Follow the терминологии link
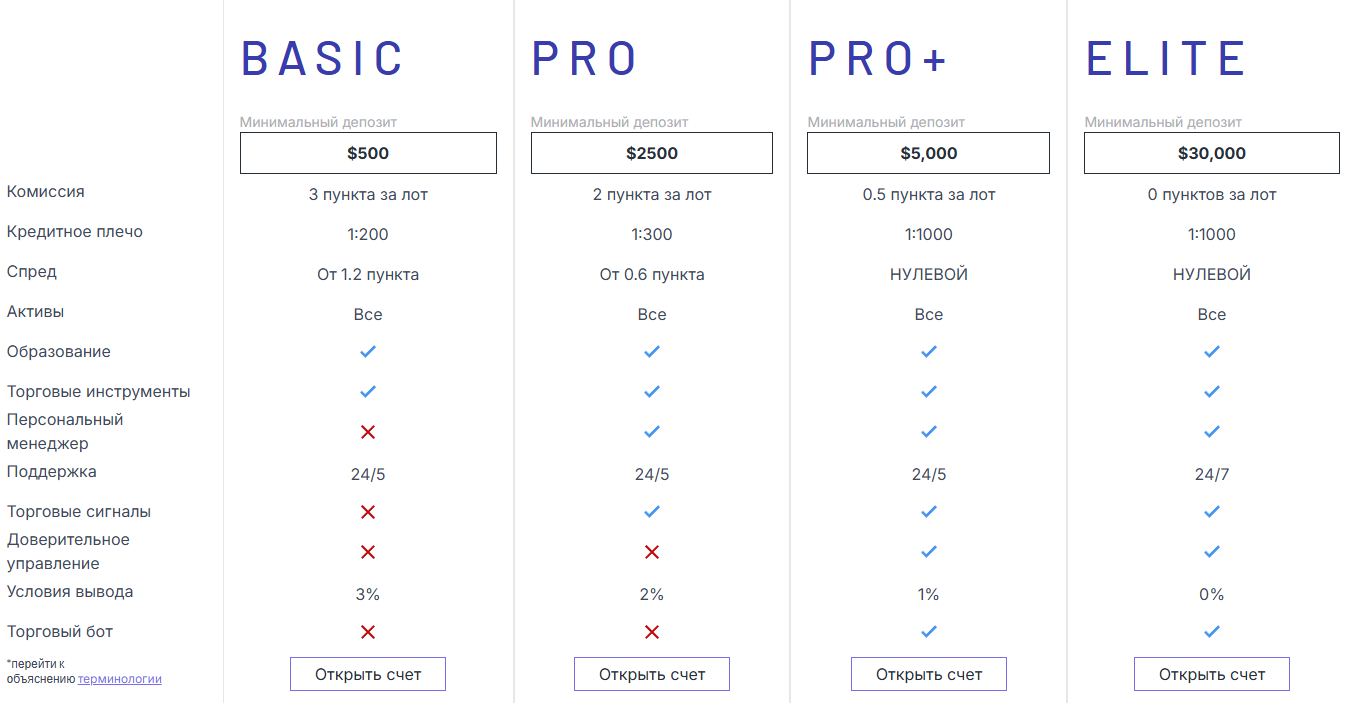Viewport: 1346px width, 703px height. [x=120, y=679]
